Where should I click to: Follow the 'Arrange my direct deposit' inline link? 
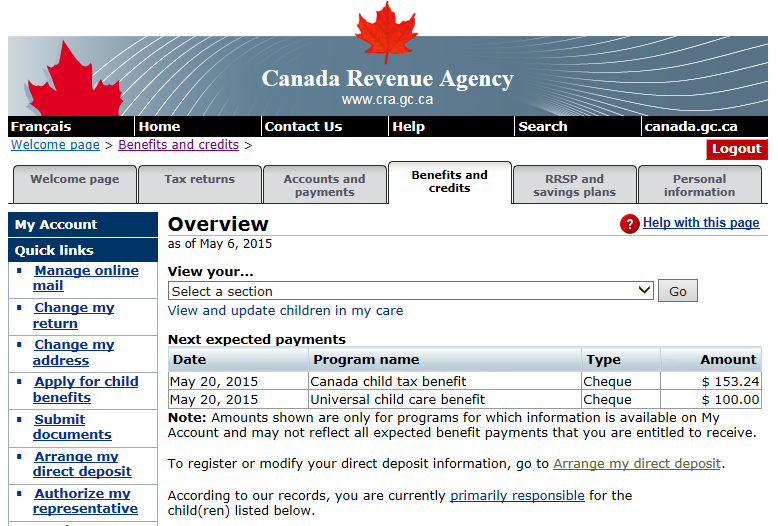coord(636,464)
